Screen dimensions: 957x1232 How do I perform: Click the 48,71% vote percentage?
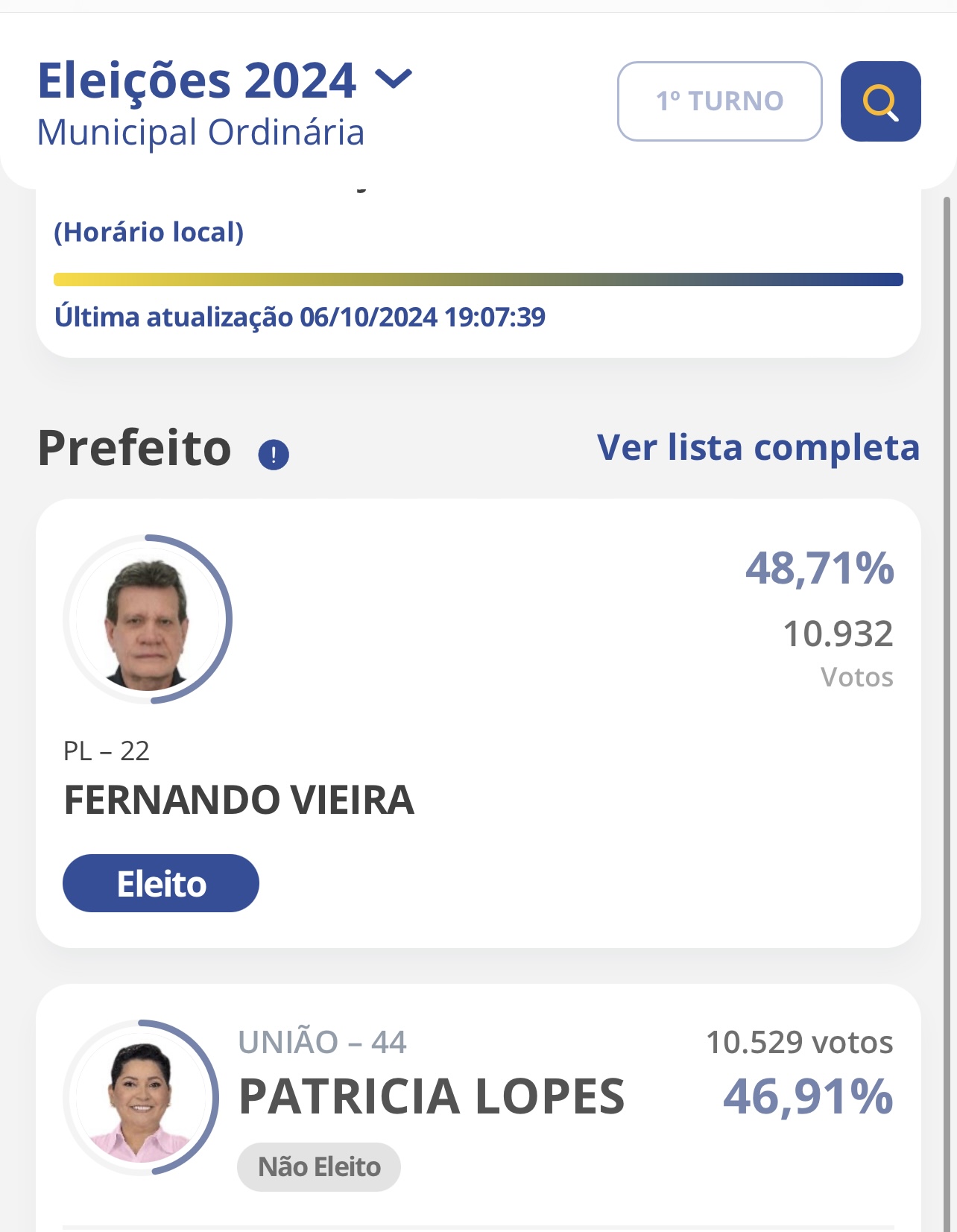tap(819, 568)
